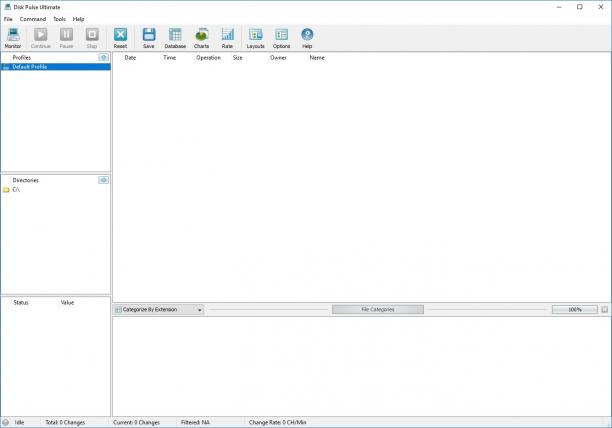The width and height of the screenshot is (612, 428).
Task: Click the C:\ folder icon
Action: pos(6,190)
